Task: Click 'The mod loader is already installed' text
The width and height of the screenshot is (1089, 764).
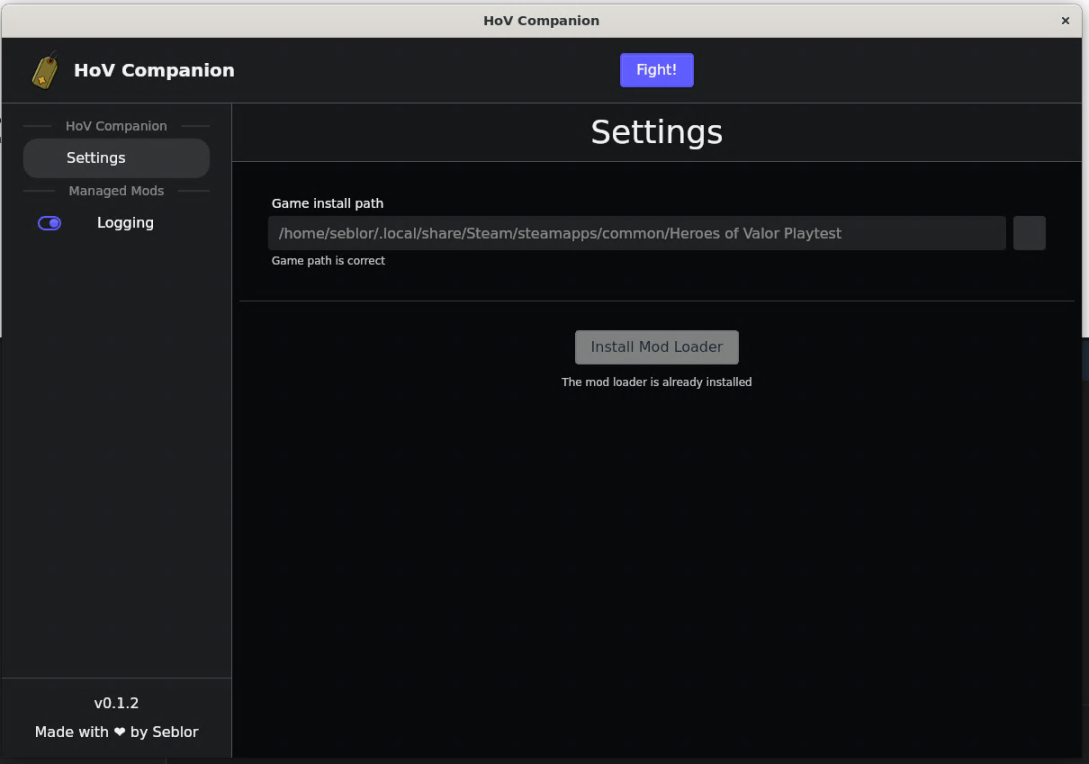Action: click(x=656, y=382)
